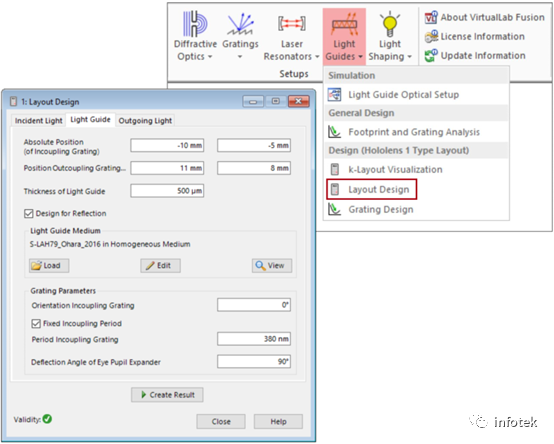Viewport: 554px width, 444px height.
Task: Edit the light guide medium
Action: 160,265
